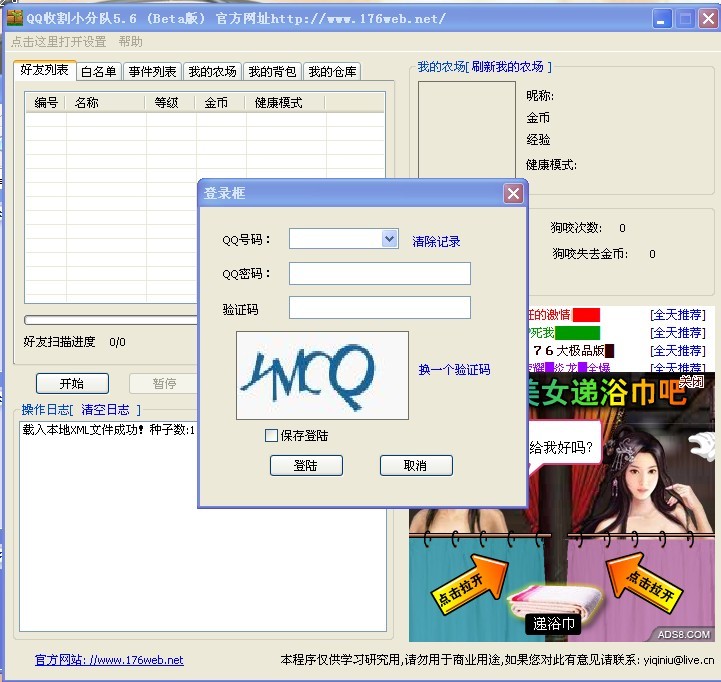Click the 登陆 button

[x=306, y=465]
